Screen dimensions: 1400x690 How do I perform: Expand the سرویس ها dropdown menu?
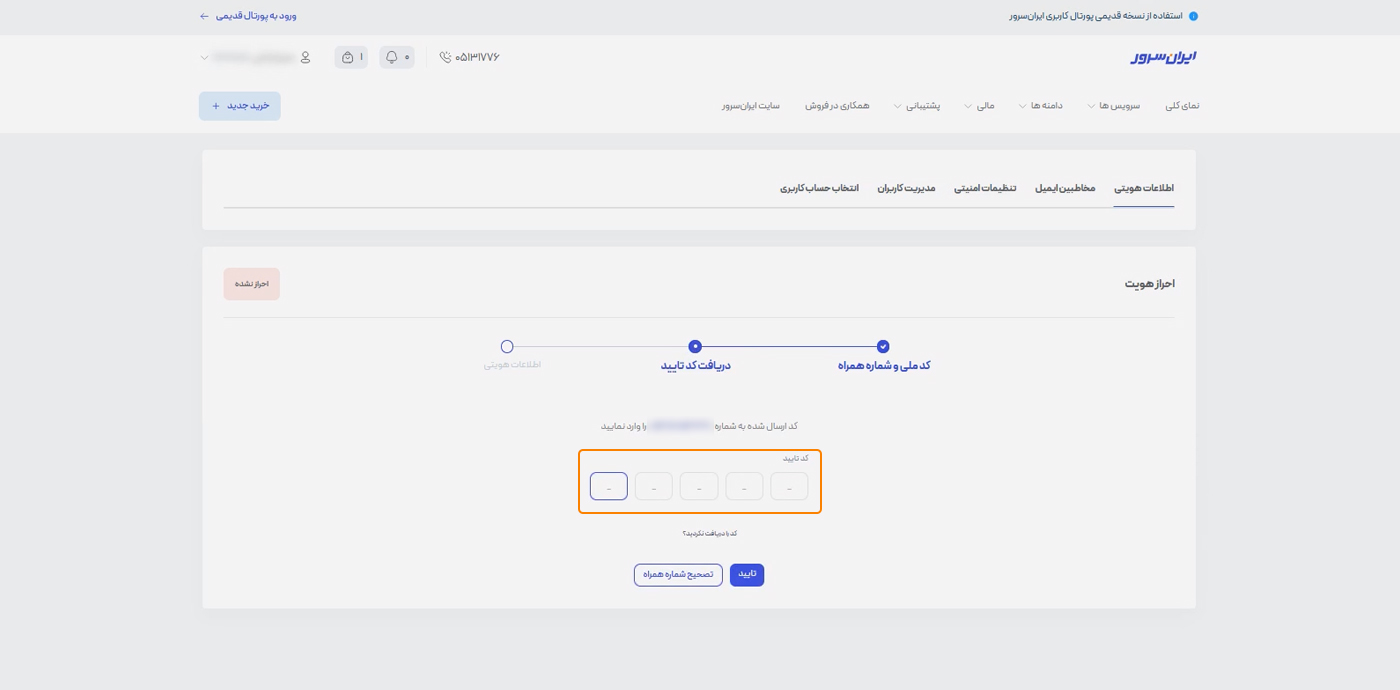(x=1115, y=105)
